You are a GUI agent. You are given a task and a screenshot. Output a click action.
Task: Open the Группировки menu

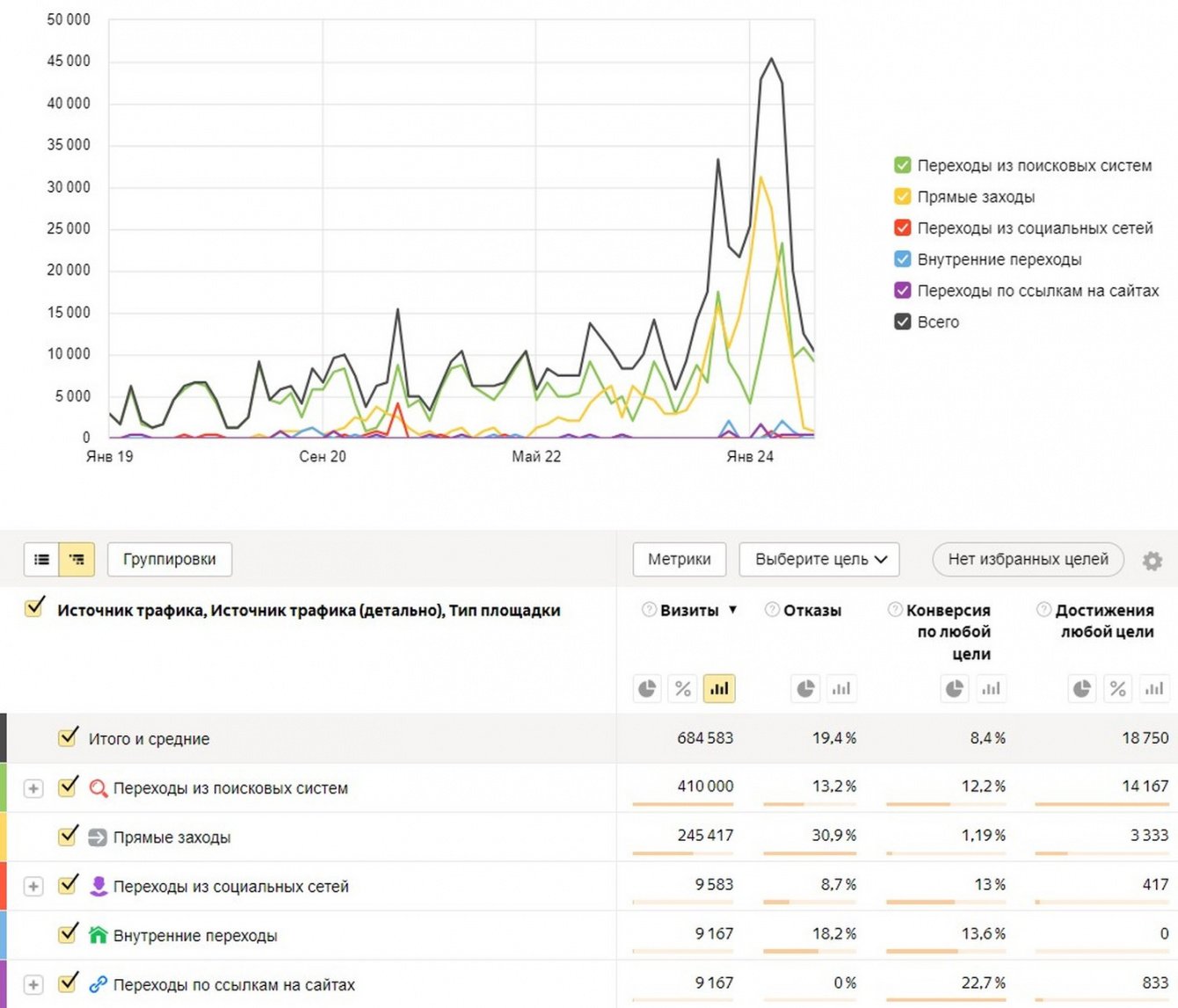(170, 559)
